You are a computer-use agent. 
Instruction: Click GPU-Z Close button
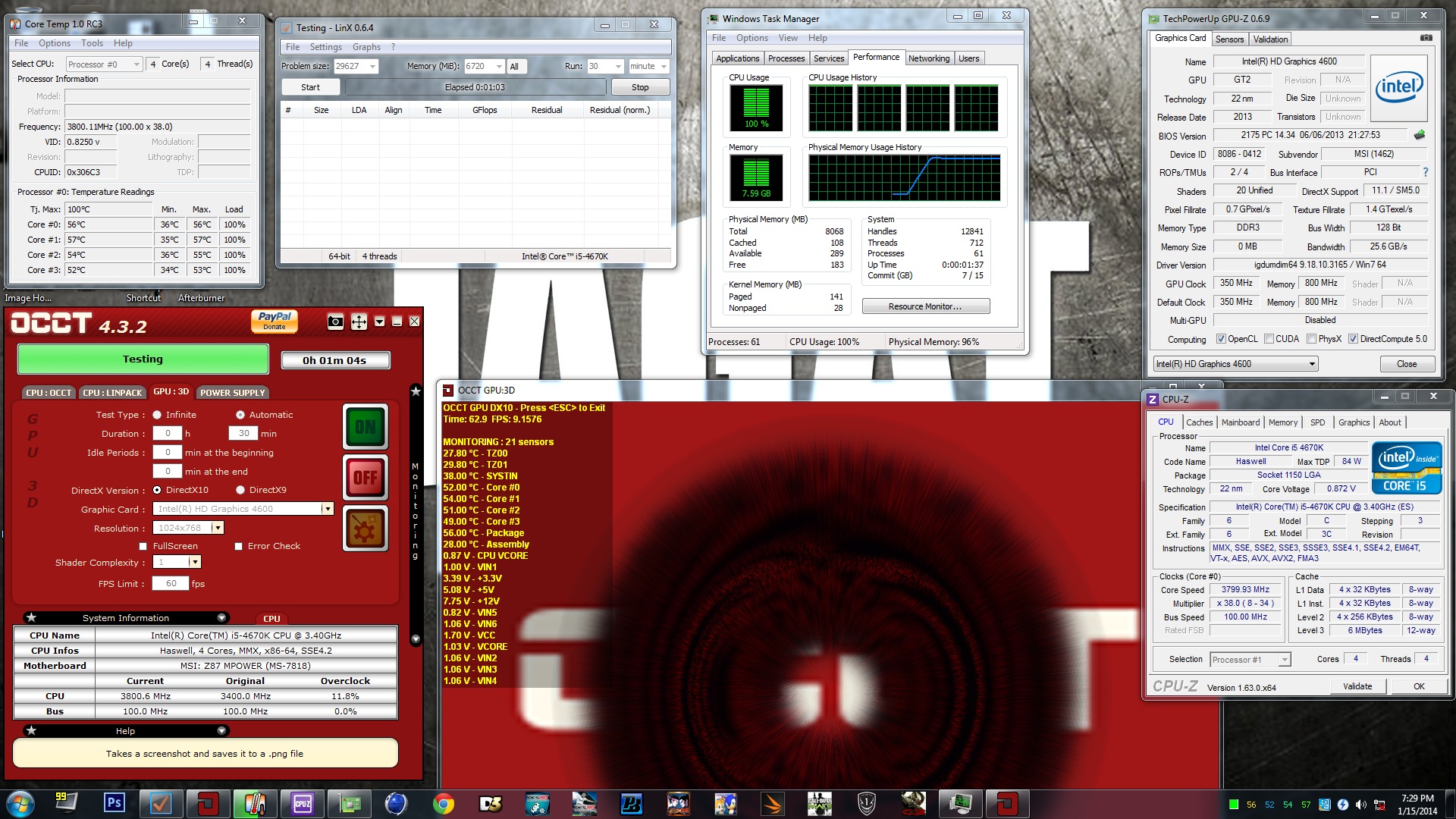click(1407, 364)
